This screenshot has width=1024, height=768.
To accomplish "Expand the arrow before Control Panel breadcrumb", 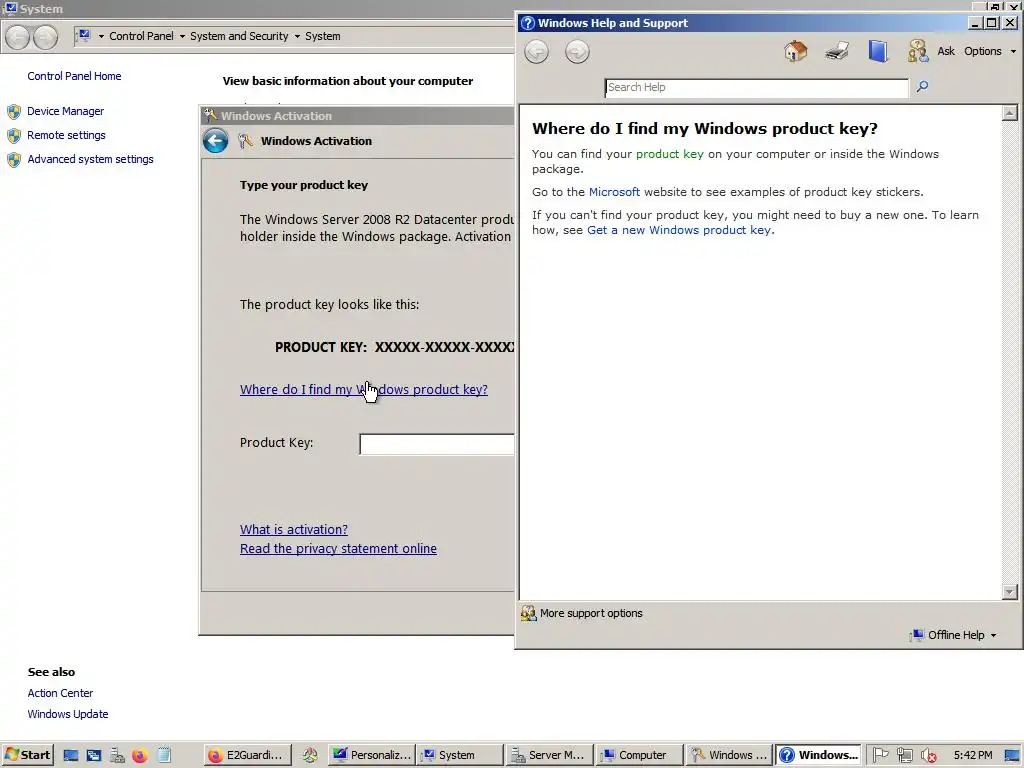I will coord(101,37).
